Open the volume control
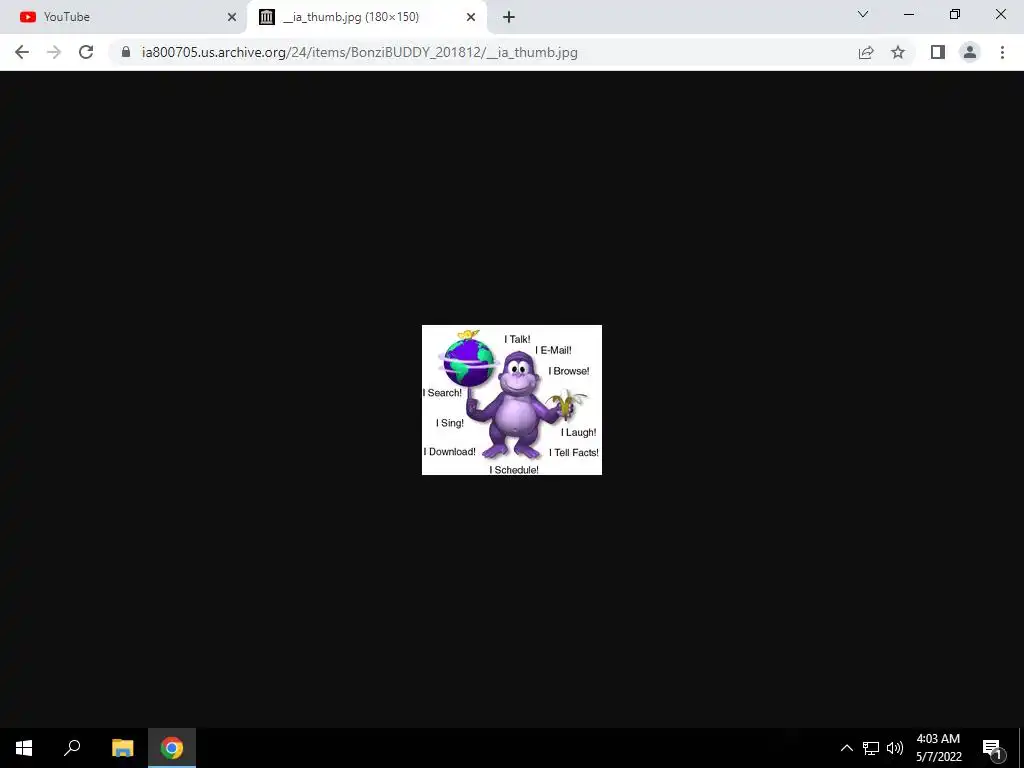The width and height of the screenshot is (1024, 768). point(895,748)
